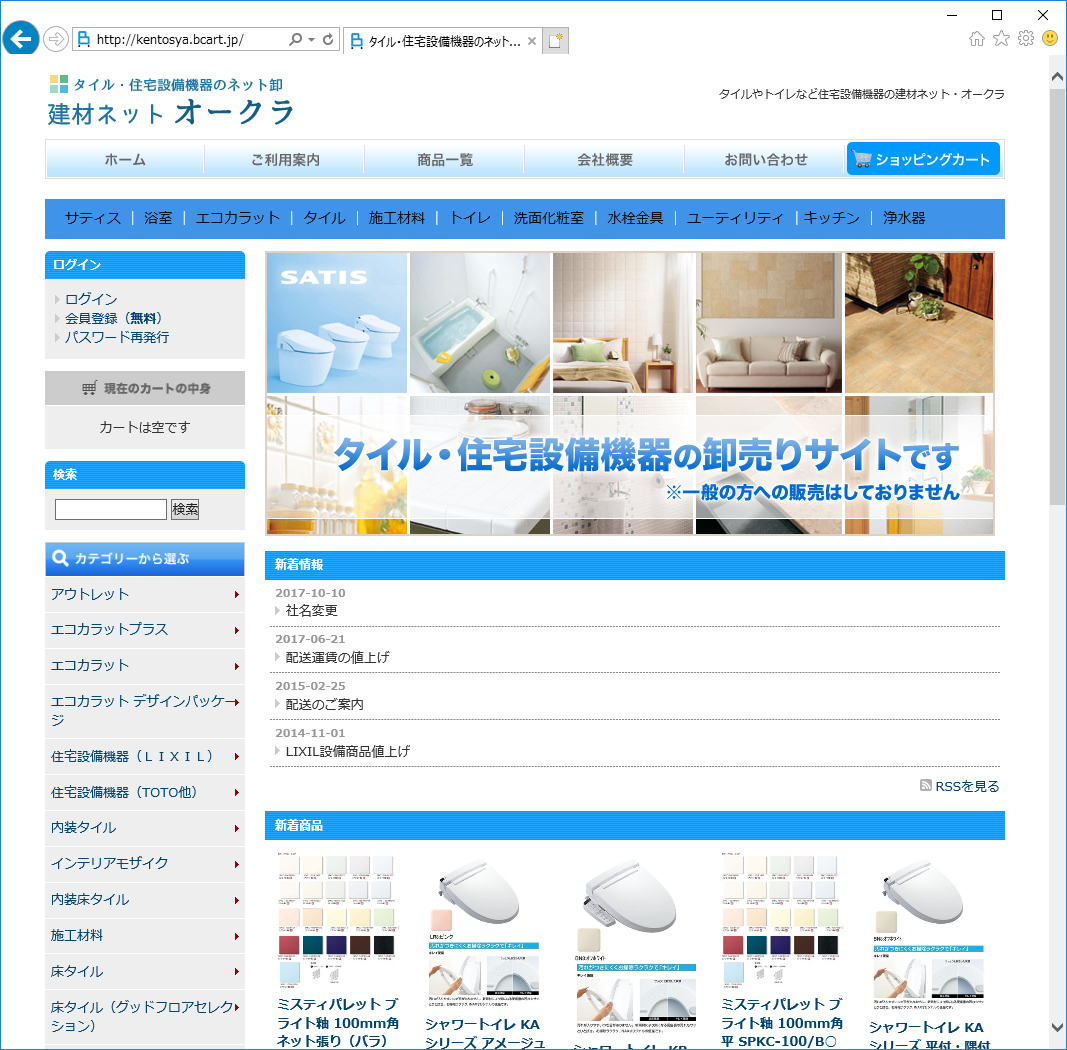This screenshot has width=1067, height=1050.
Task: Open the LIXIL設備商品値上げ news item
Action: 348,751
